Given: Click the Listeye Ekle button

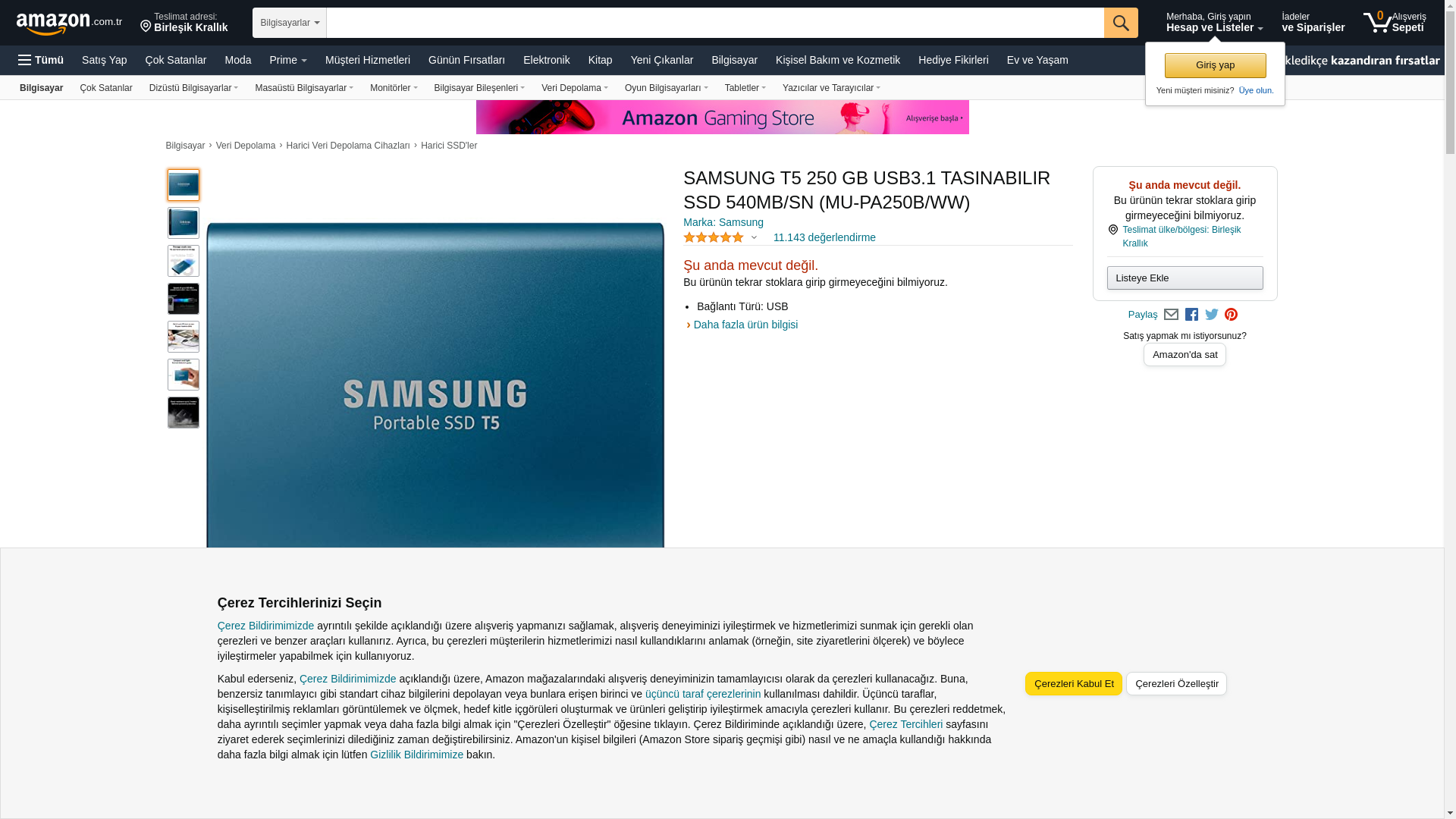Looking at the screenshot, I should pyautogui.click(x=1185, y=278).
